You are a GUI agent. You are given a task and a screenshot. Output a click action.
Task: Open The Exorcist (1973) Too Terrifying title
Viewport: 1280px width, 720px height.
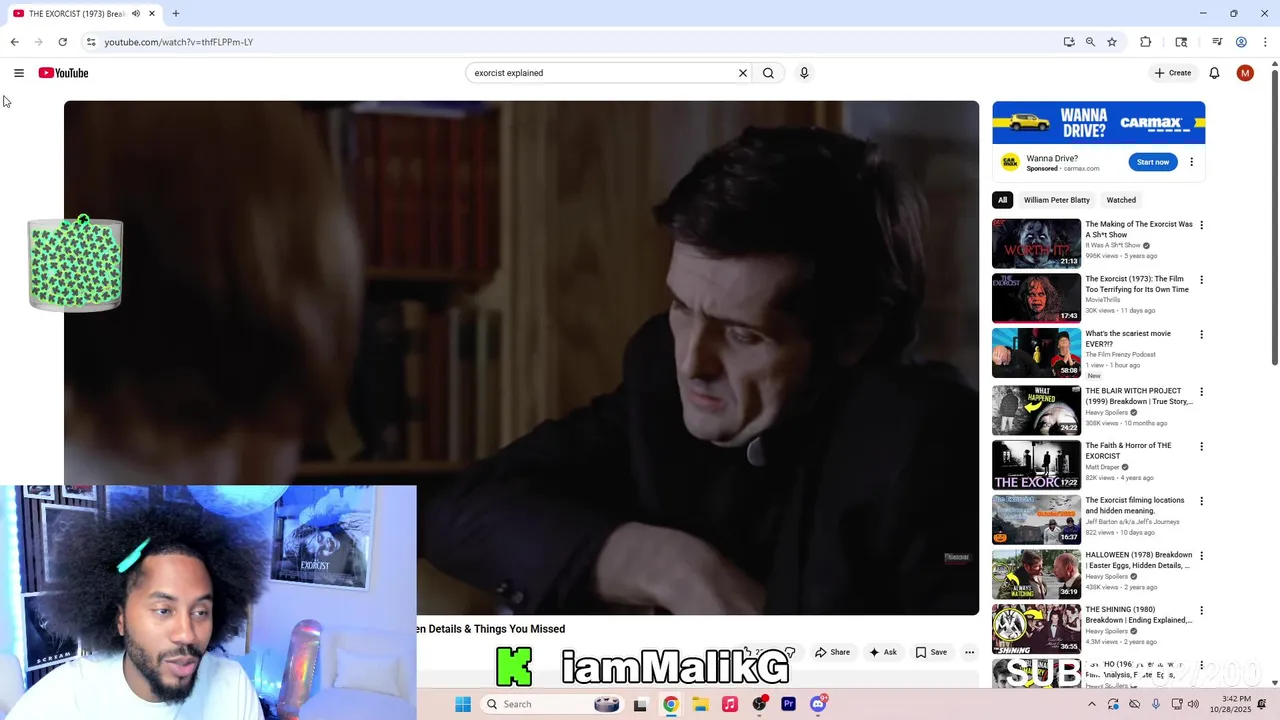click(1137, 284)
